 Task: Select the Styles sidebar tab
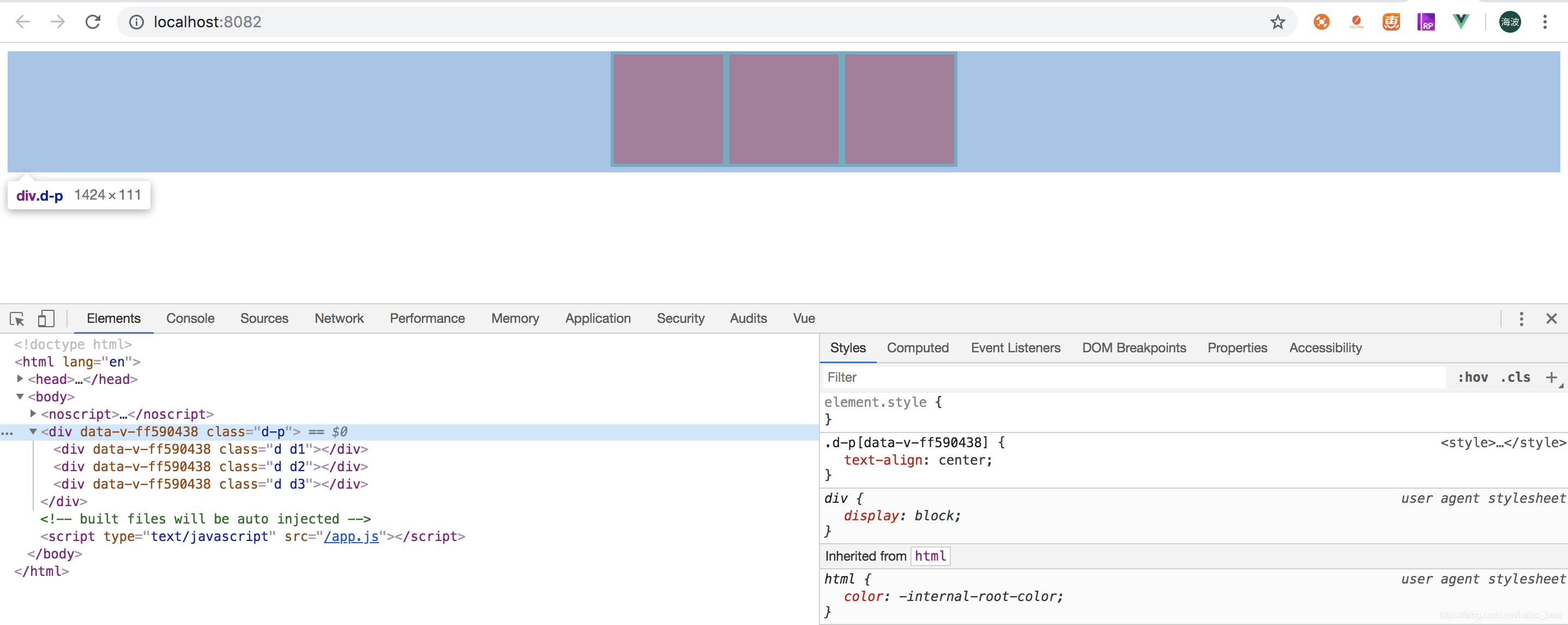(847, 348)
